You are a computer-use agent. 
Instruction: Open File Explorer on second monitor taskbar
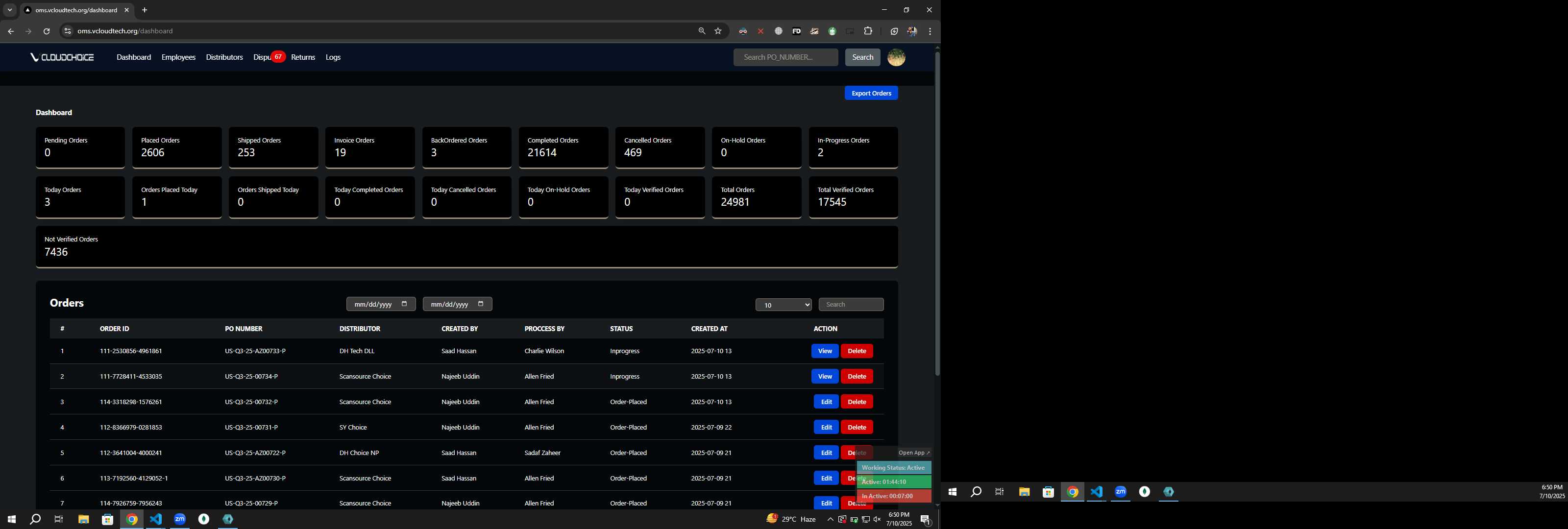(x=1025, y=492)
